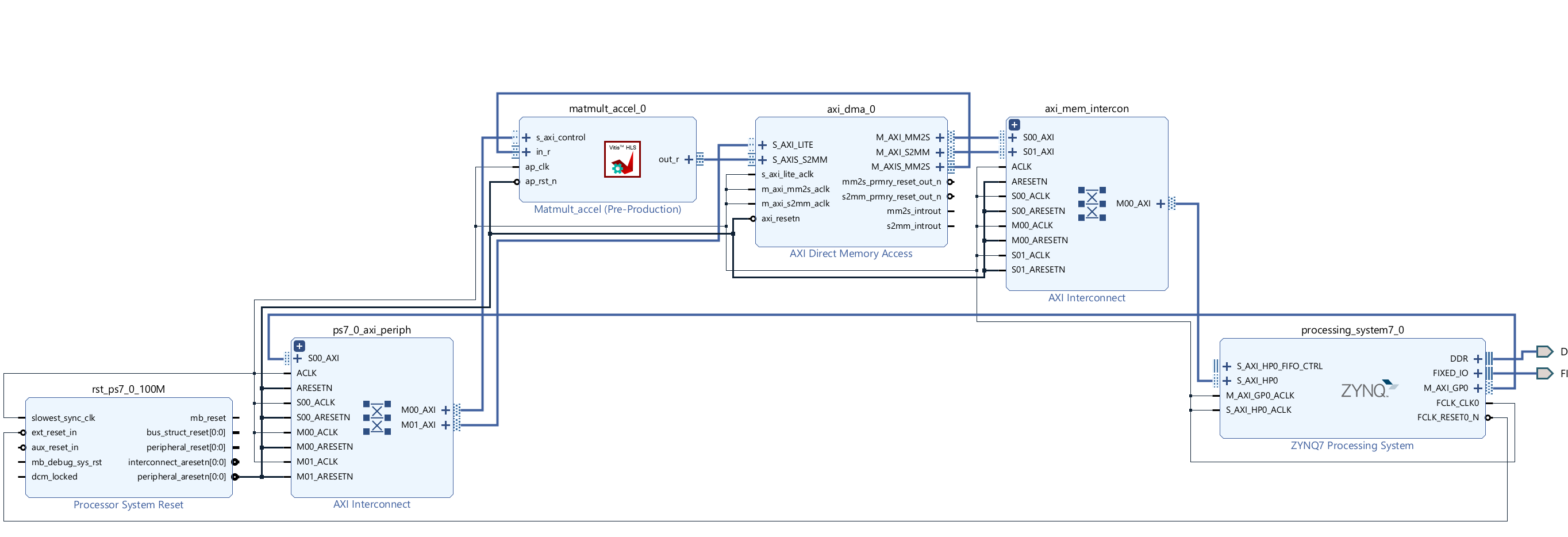Select the matmult_accel_0 block title
The width and height of the screenshot is (1568, 537).
607,109
